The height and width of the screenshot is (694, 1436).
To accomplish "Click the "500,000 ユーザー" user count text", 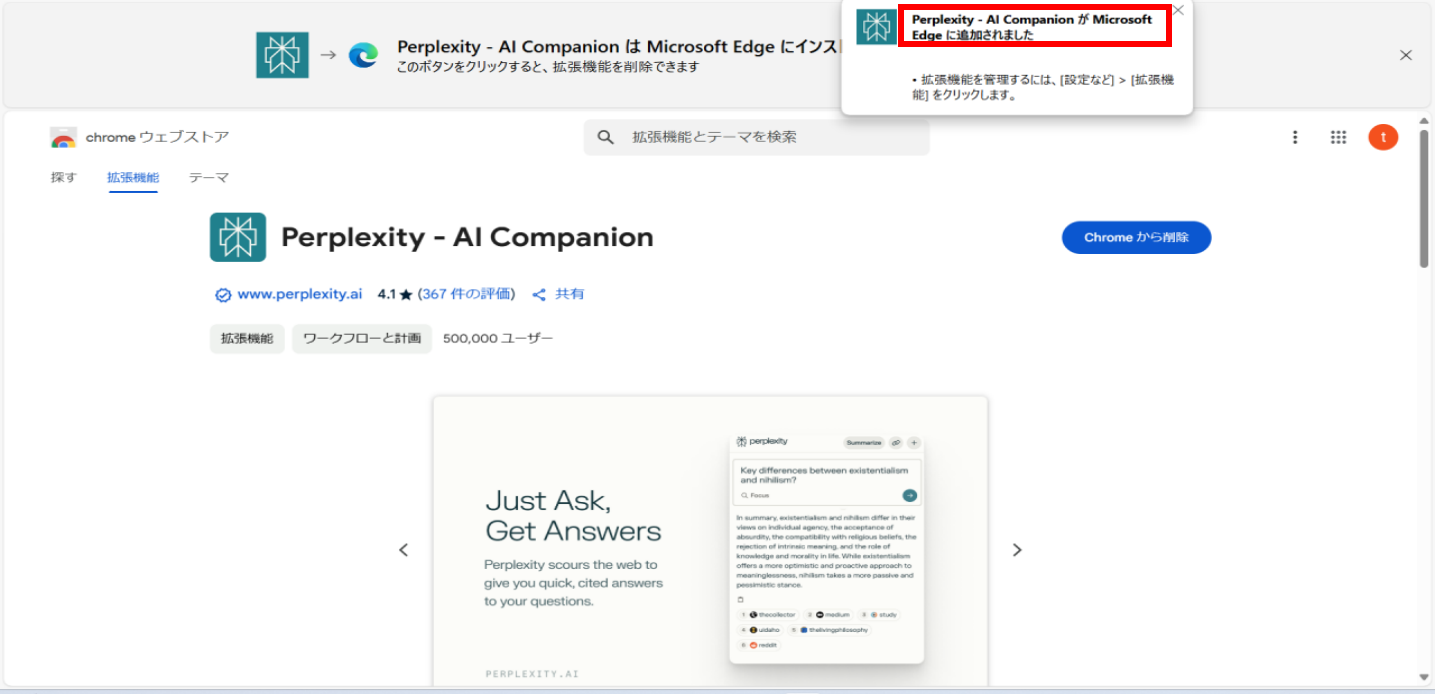I will (498, 339).
